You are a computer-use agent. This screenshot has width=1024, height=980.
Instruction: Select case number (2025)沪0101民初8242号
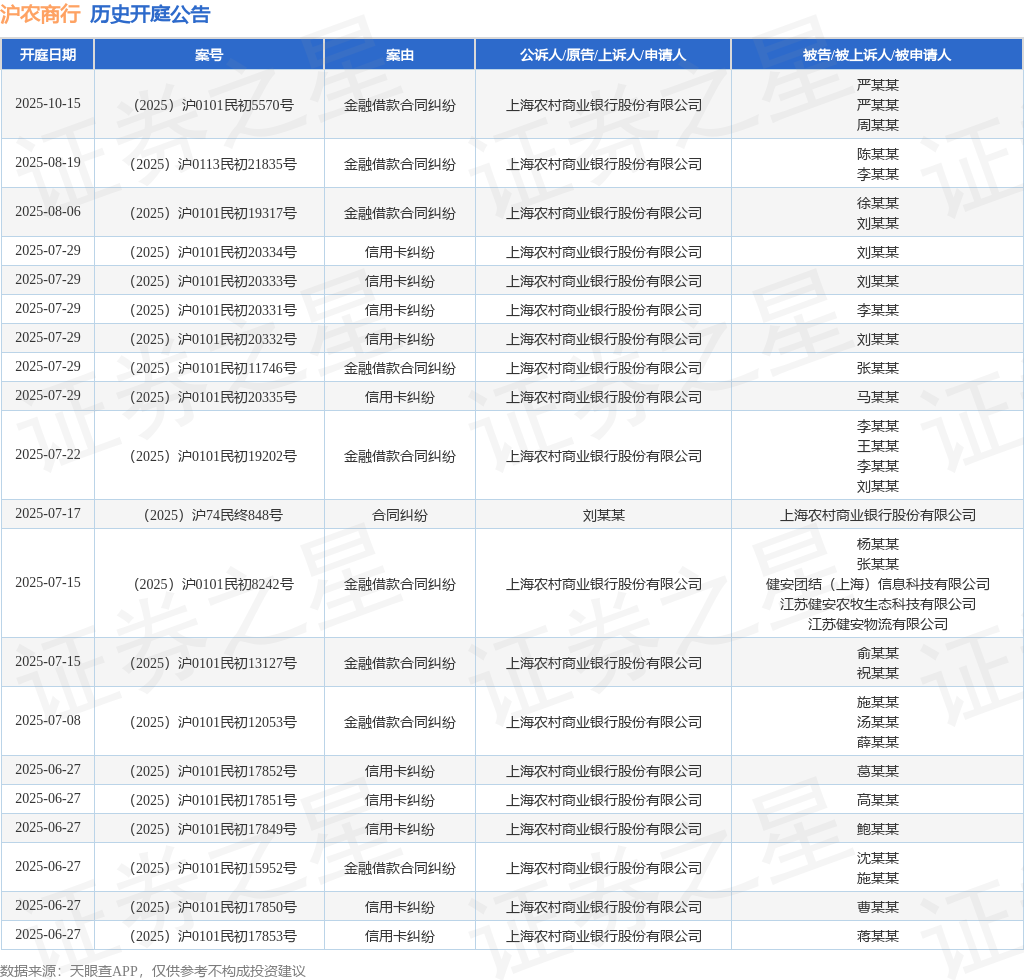[x=214, y=584]
